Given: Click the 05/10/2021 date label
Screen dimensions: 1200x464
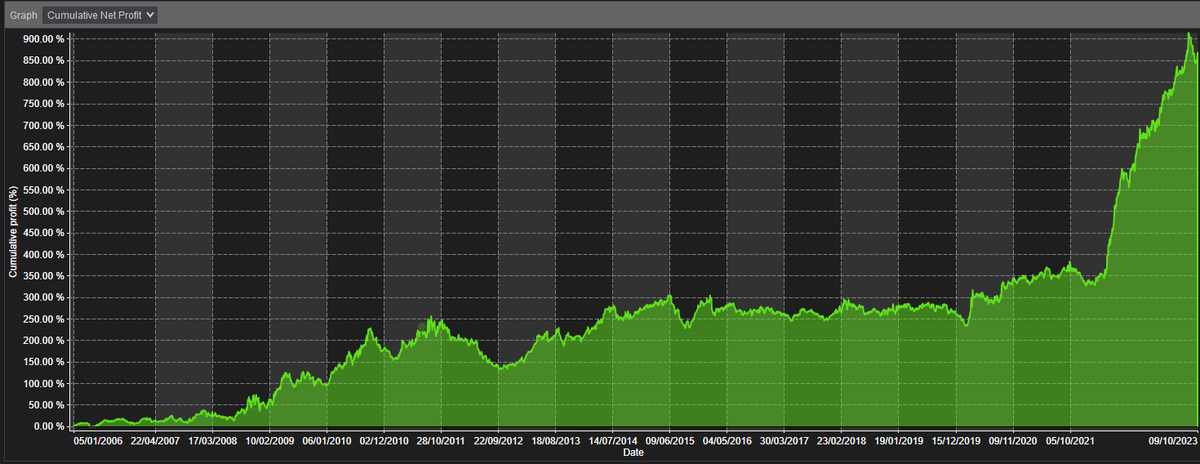Looking at the screenshot, I should point(1070,440).
